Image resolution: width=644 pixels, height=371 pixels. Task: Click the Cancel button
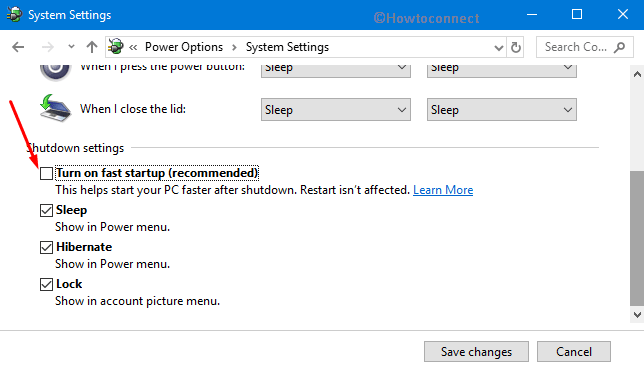(573, 352)
